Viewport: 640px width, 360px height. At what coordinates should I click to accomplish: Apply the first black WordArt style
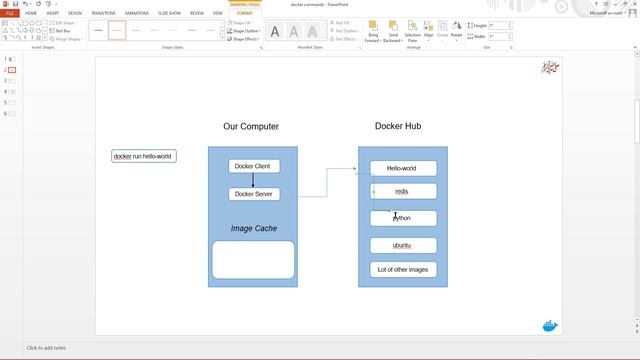(275, 31)
